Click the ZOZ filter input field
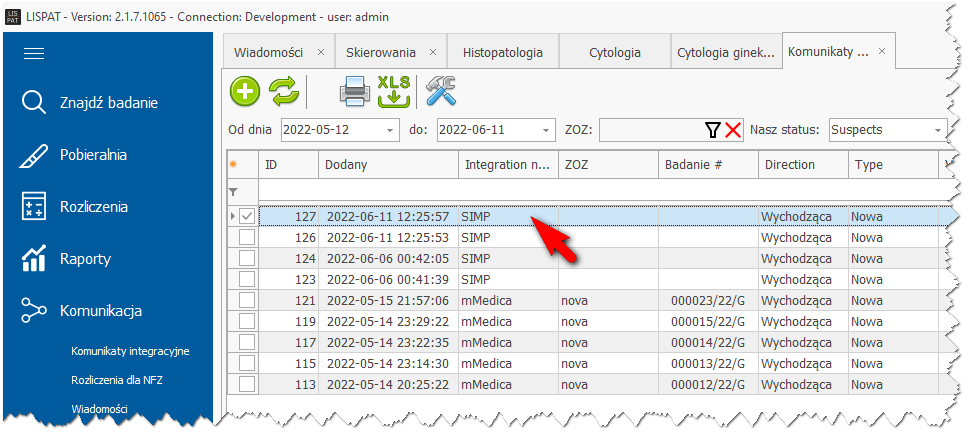The width and height of the screenshot is (970, 436). pos(650,130)
